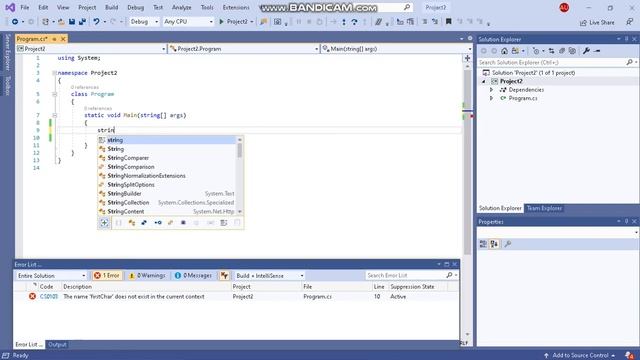Click the Save All toolbar icon
This screenshot has width=640, height=360.
[82, 22]
